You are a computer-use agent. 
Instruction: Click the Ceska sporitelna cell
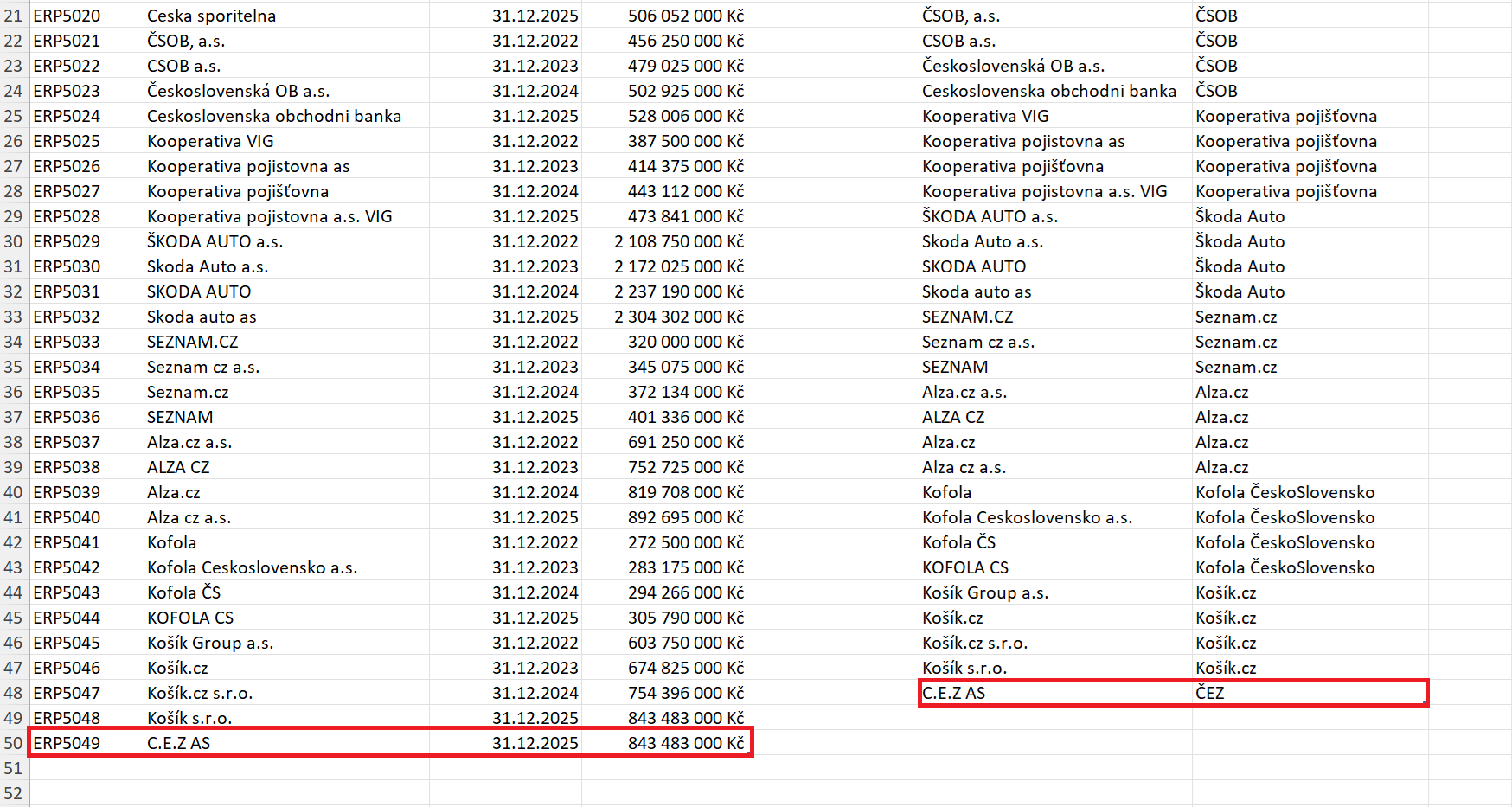point(211,16)
